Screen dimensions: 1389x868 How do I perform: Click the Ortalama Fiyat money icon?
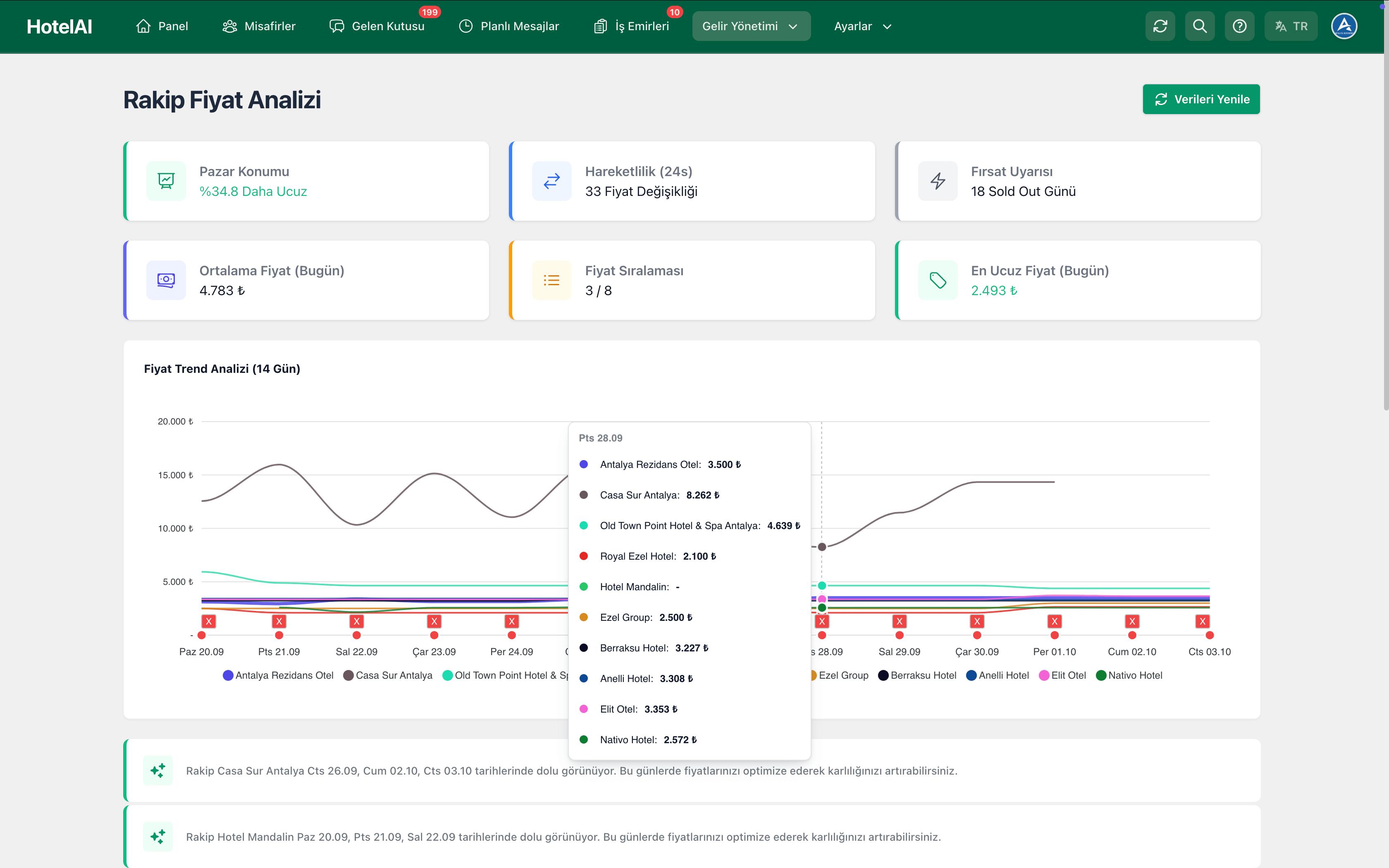point(166,280)
